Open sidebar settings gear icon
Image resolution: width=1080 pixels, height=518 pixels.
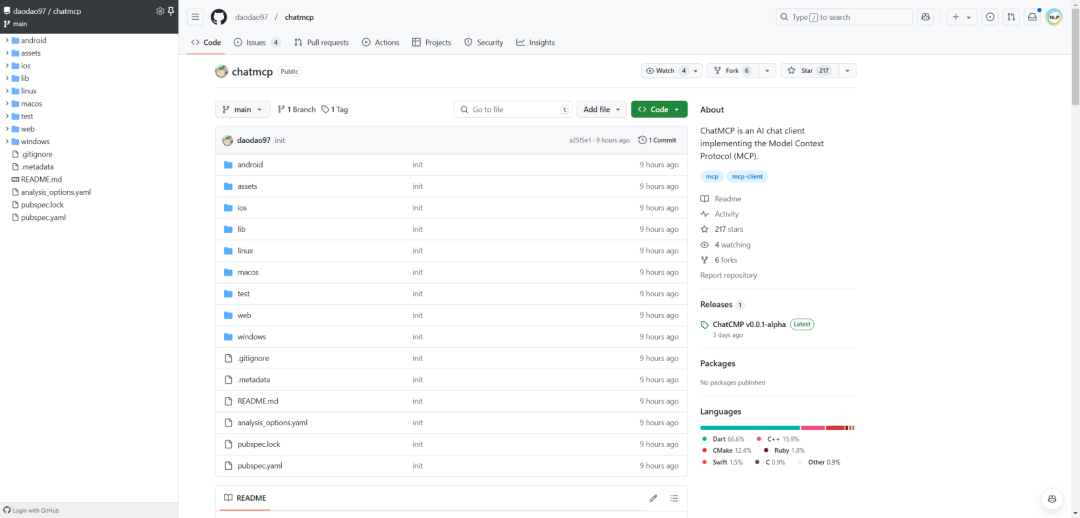pos(160,11)
